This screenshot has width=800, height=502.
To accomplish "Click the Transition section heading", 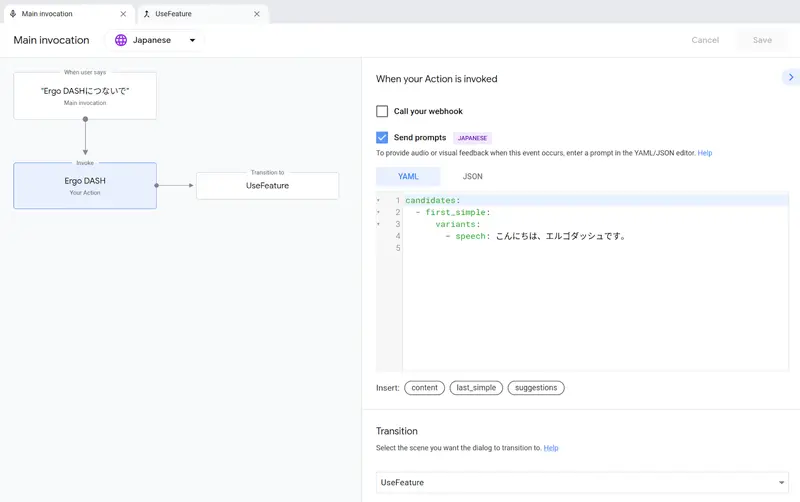I will (x=397, y=431).
